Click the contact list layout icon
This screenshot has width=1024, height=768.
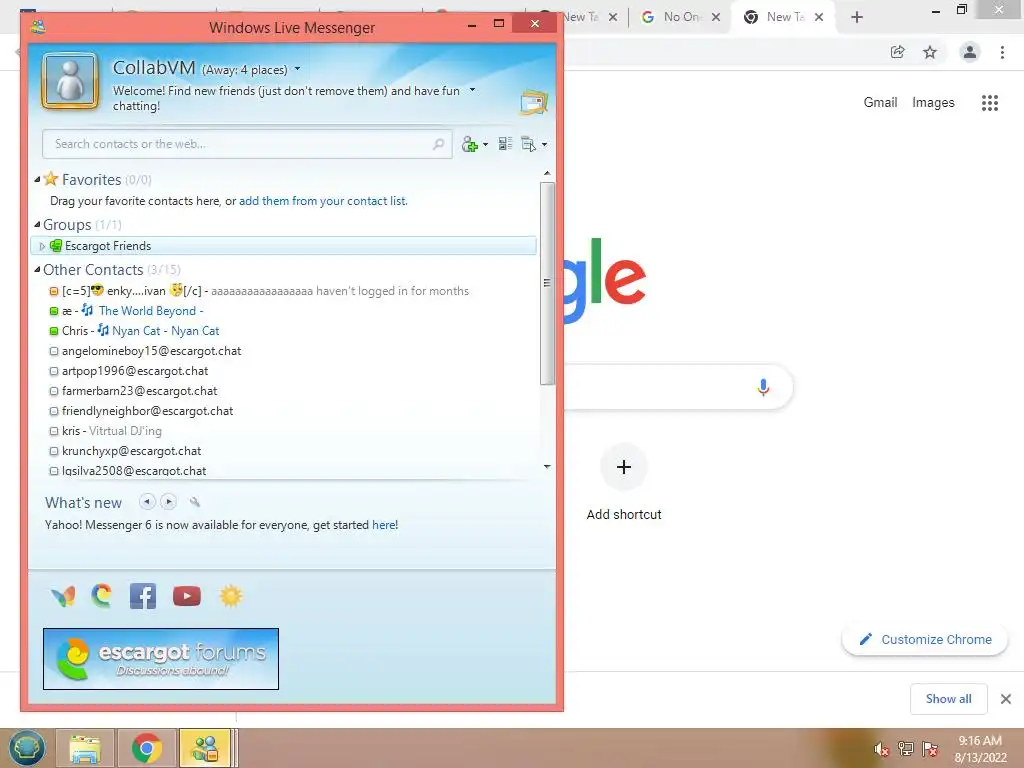pos(505,143)
